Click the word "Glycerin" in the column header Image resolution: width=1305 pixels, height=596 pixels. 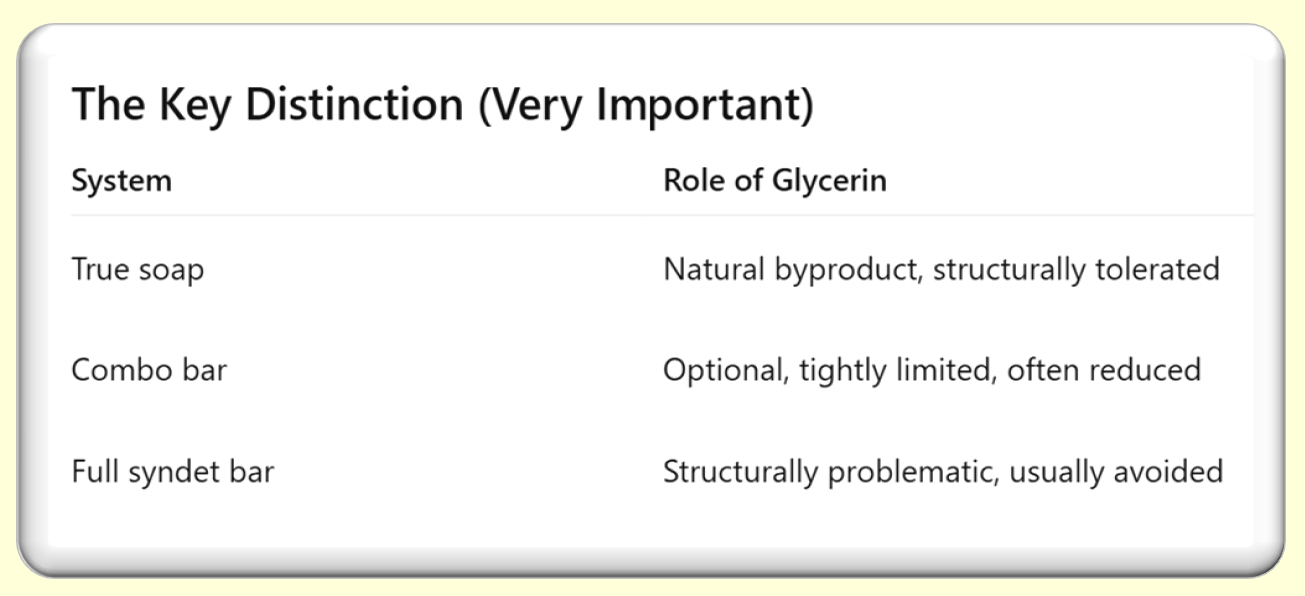pos(829,181)
